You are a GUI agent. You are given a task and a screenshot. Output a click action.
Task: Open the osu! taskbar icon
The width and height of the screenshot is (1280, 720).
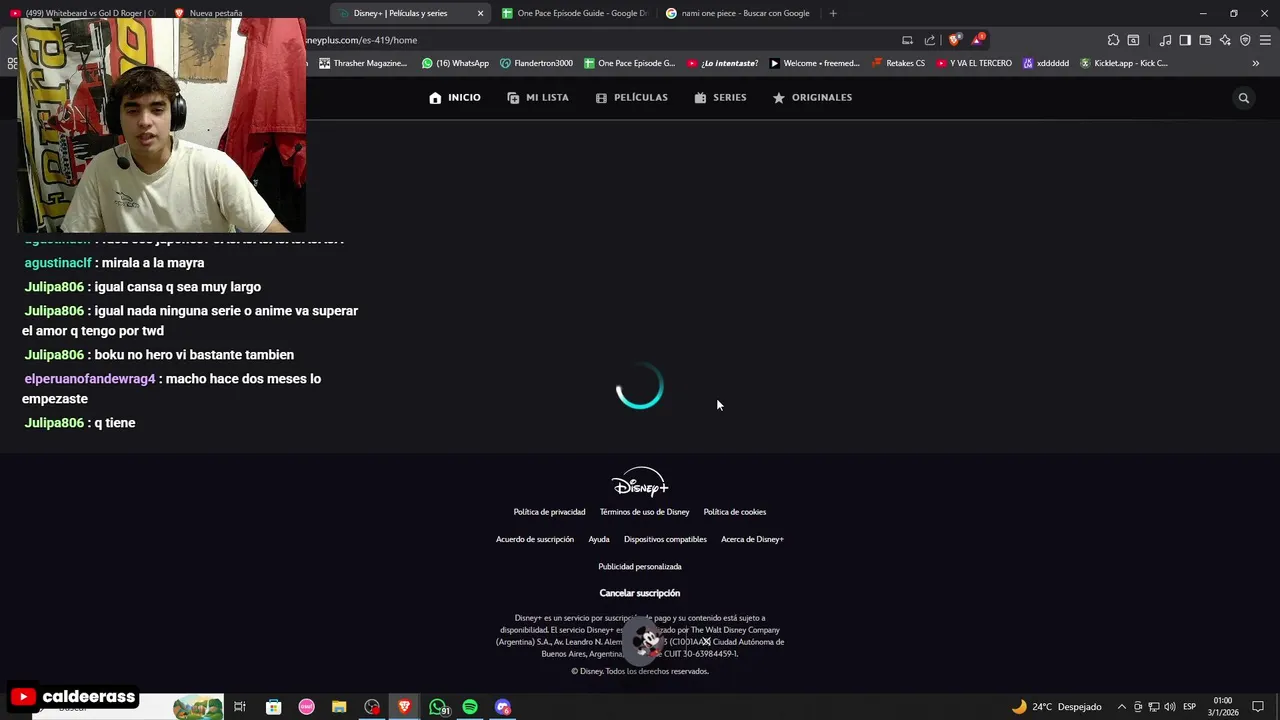[x=306, y=707]
